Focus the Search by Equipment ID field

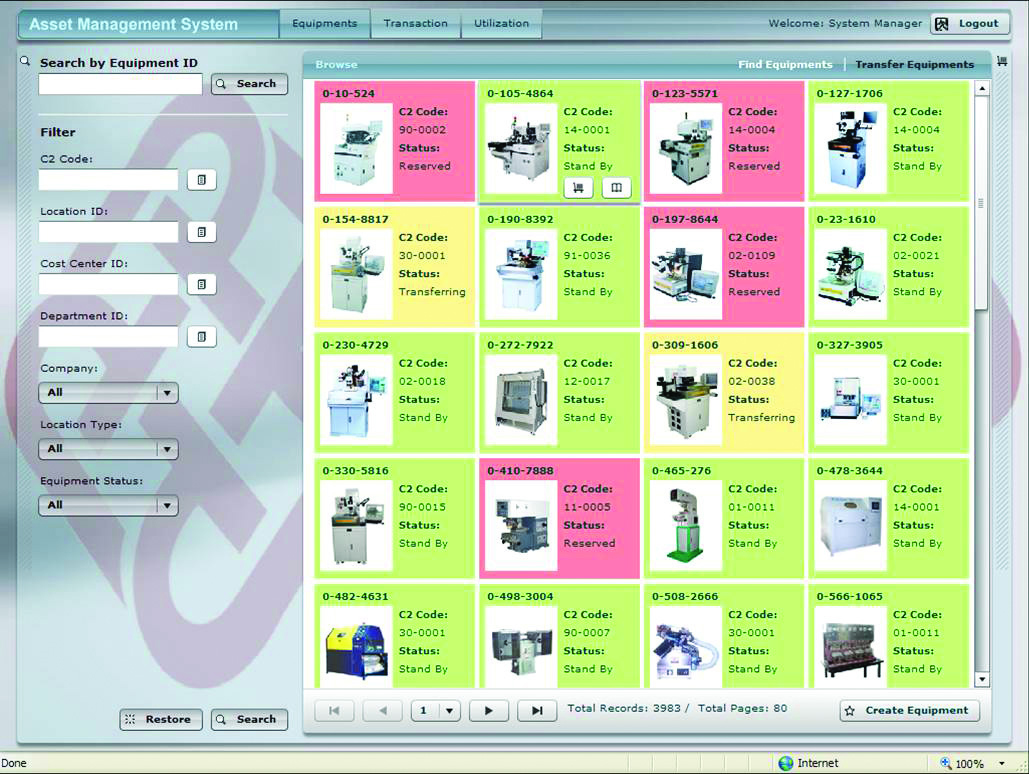[120, 85]
